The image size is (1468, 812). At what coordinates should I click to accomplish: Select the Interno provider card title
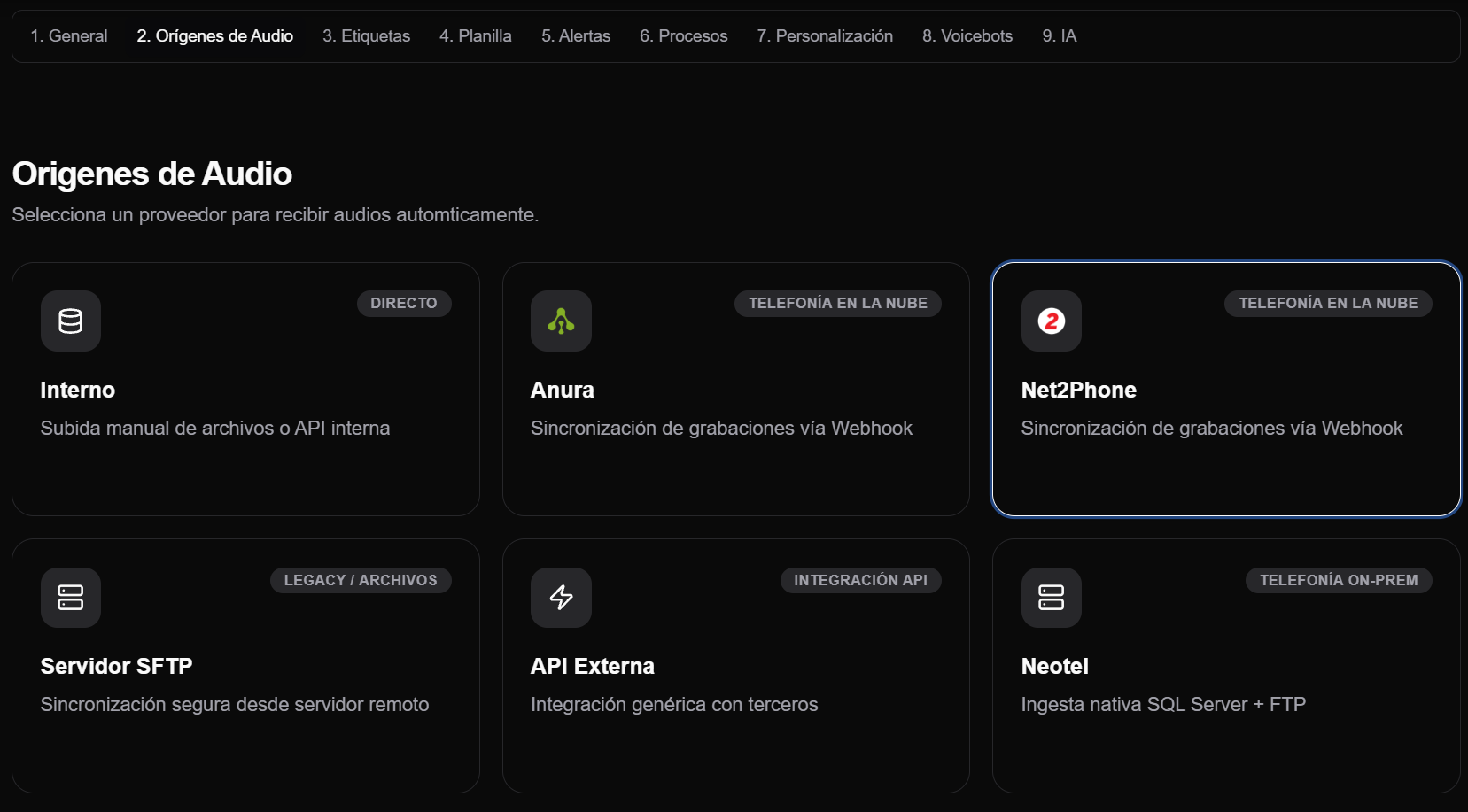click(78, 390)
